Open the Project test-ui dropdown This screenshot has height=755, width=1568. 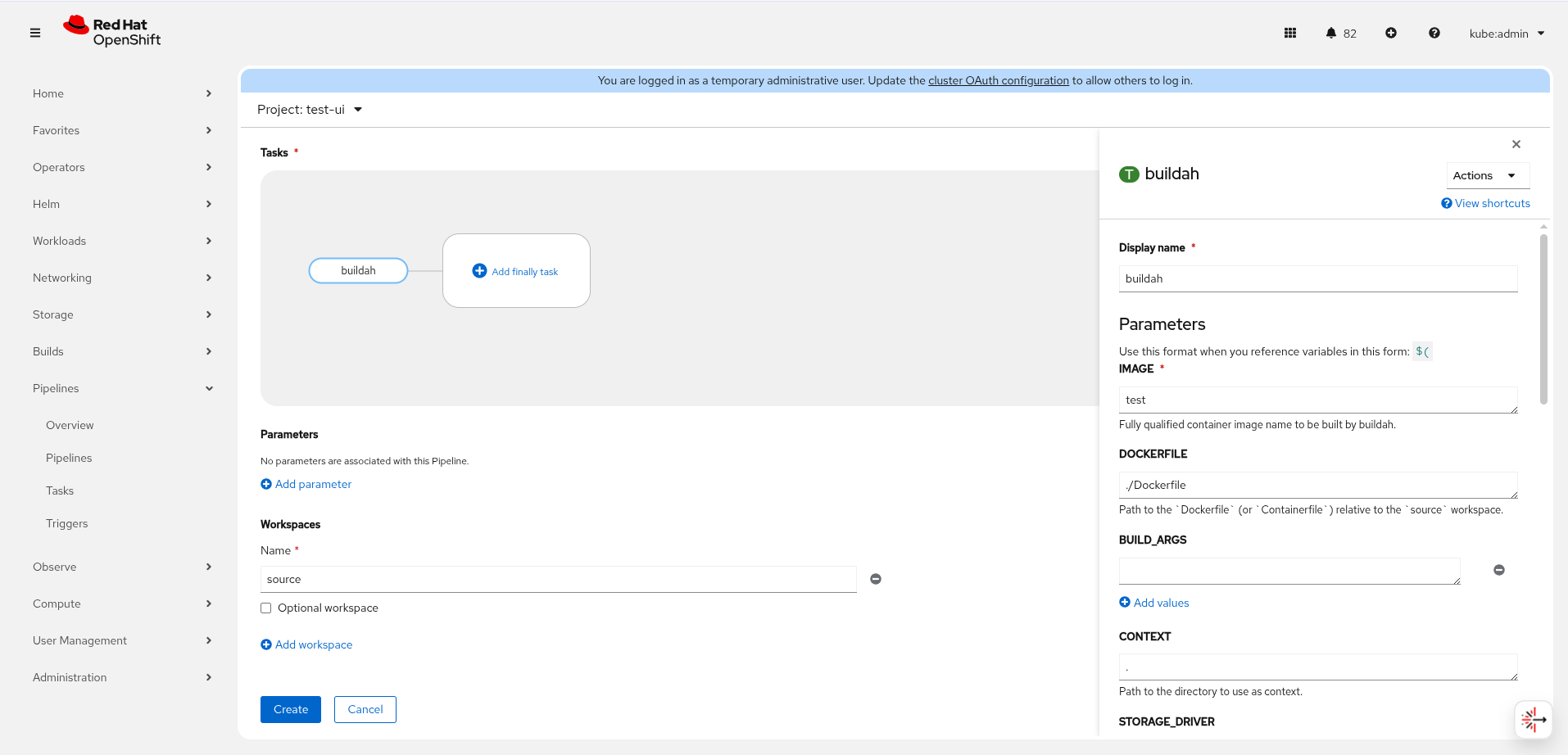[310, 110]
